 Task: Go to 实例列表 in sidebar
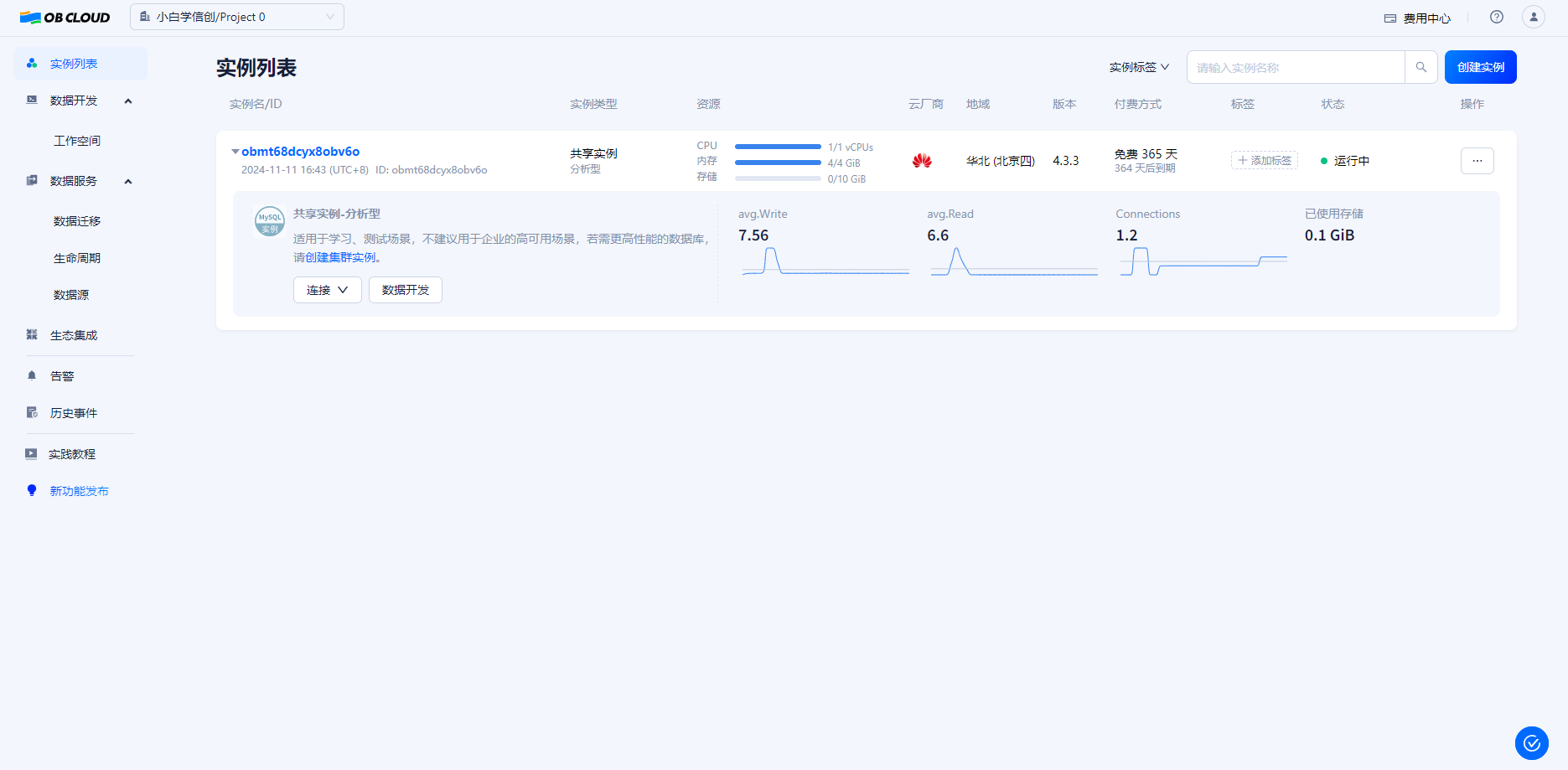click(80, 64)
